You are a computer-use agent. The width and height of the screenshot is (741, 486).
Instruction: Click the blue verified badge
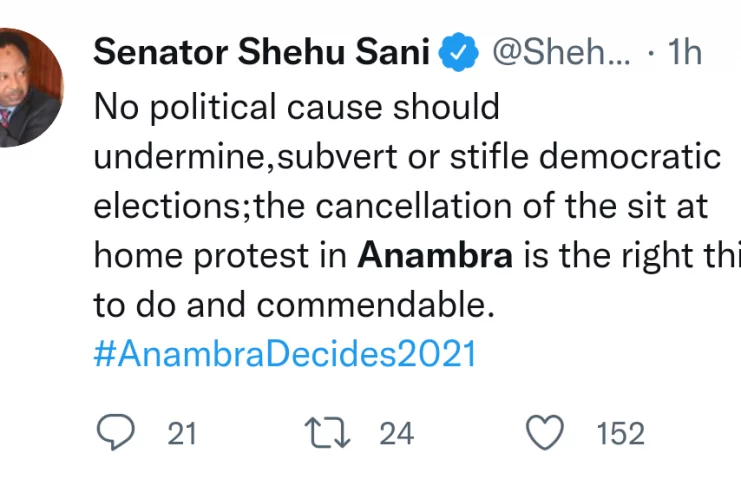(x=458, y=52)
